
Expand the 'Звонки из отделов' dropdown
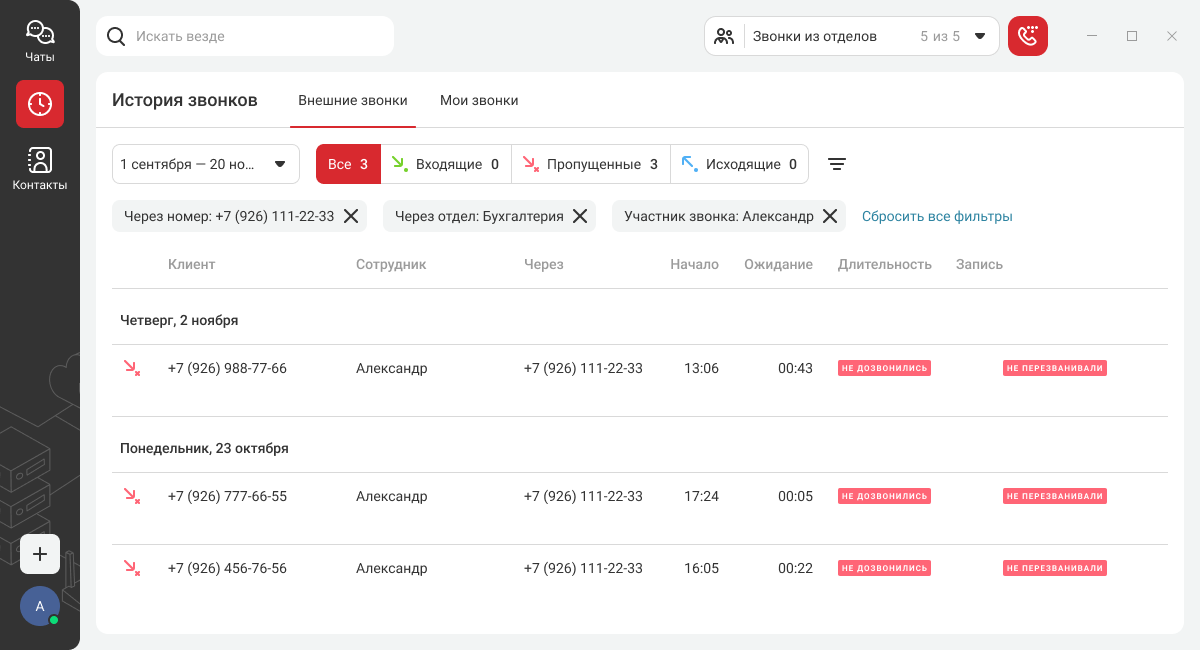click(x=852, y=36)
